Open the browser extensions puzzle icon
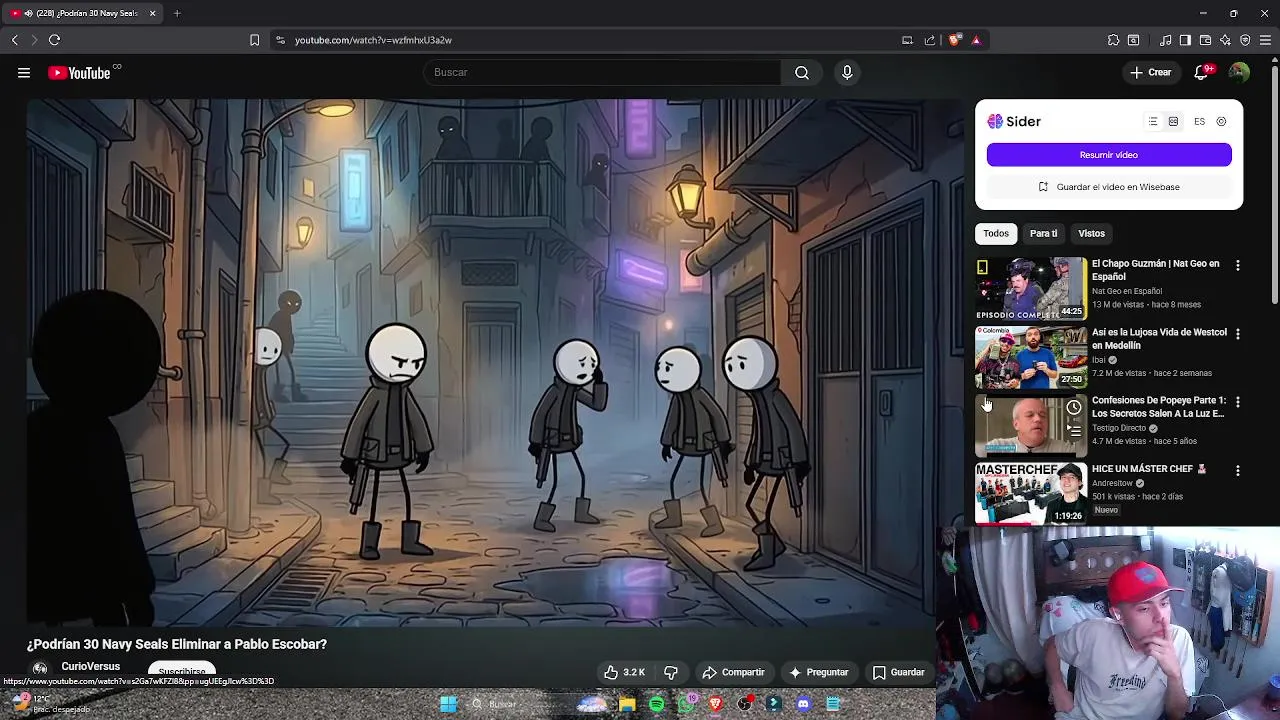 click(1113, 40)
